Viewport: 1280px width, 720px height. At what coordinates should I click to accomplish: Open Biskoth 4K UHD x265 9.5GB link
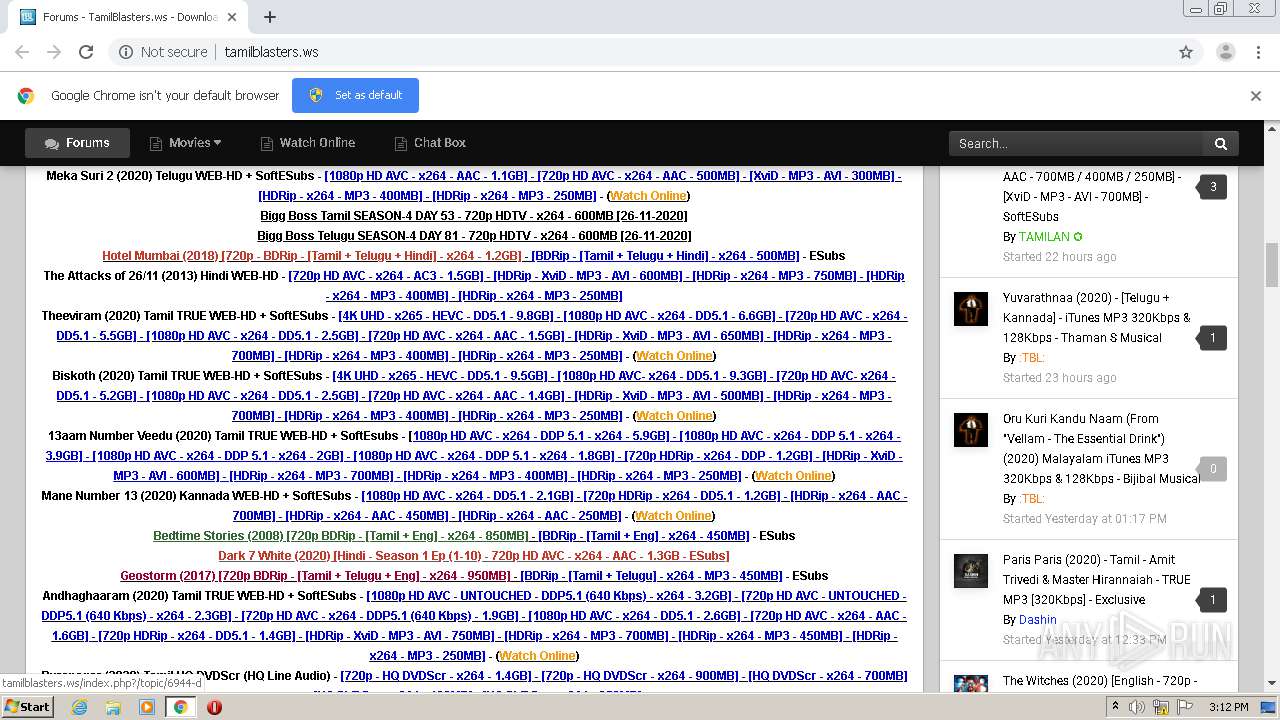click(x=440, y=376)
